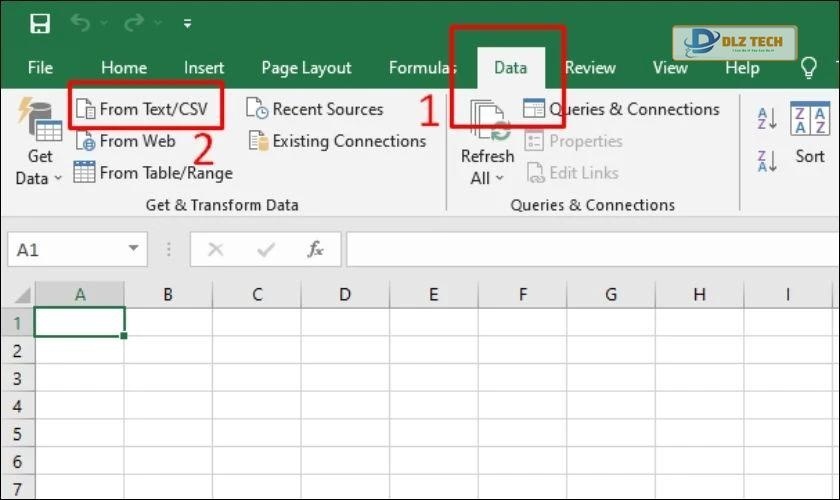Click From Table/Range icon
This screenshot has width=840, height=500.
tap(85, 173)
